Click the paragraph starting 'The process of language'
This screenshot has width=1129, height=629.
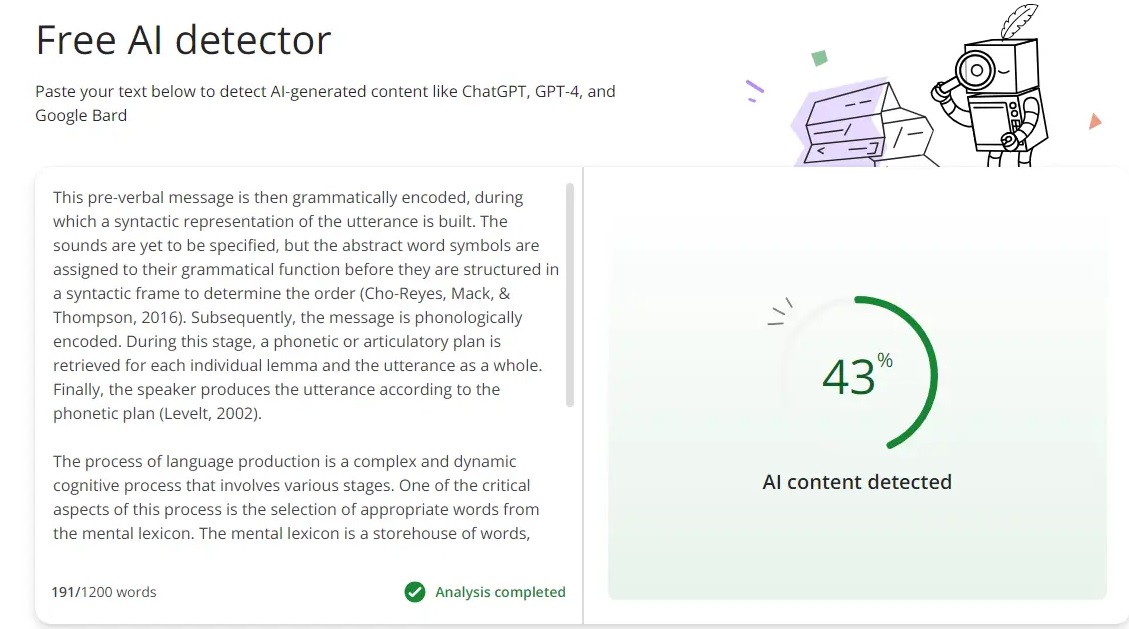click(296, 497)
